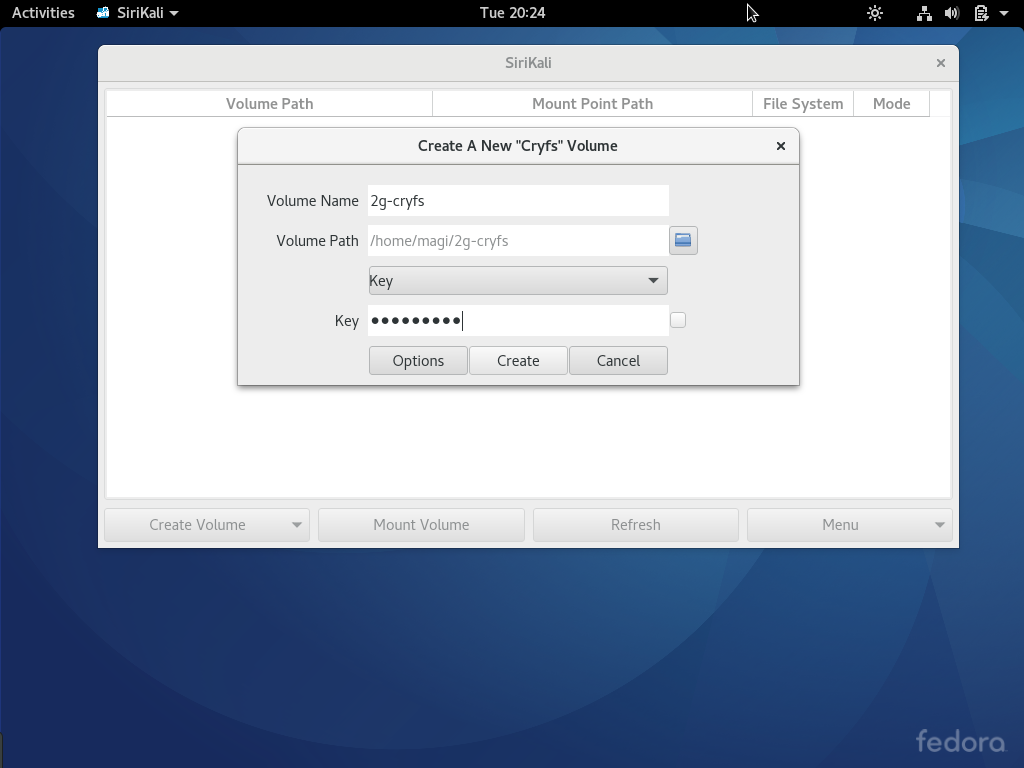Click the Refresh button
The height and width of the screenshot is (768, 1024).
(x=635, y=525)
